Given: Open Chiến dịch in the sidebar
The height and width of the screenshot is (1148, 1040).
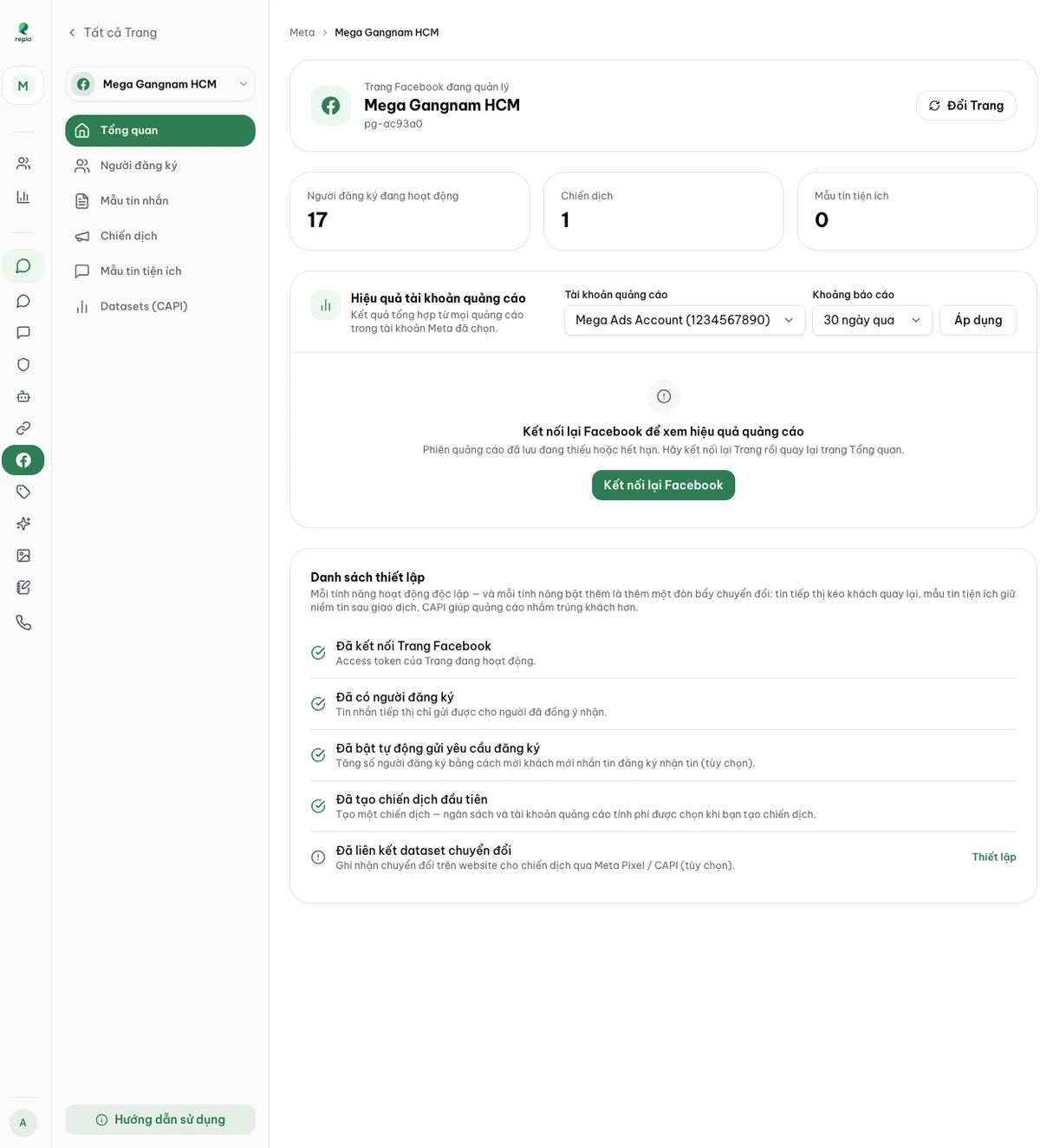Looking at the screenshot, I should point(160,236).
